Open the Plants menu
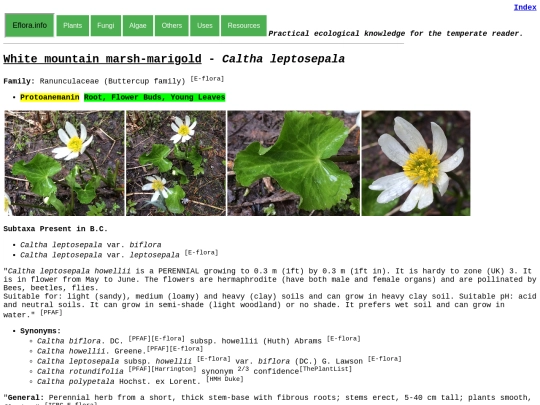The width and height of the screenshot is (540, 405). [73, 25]
